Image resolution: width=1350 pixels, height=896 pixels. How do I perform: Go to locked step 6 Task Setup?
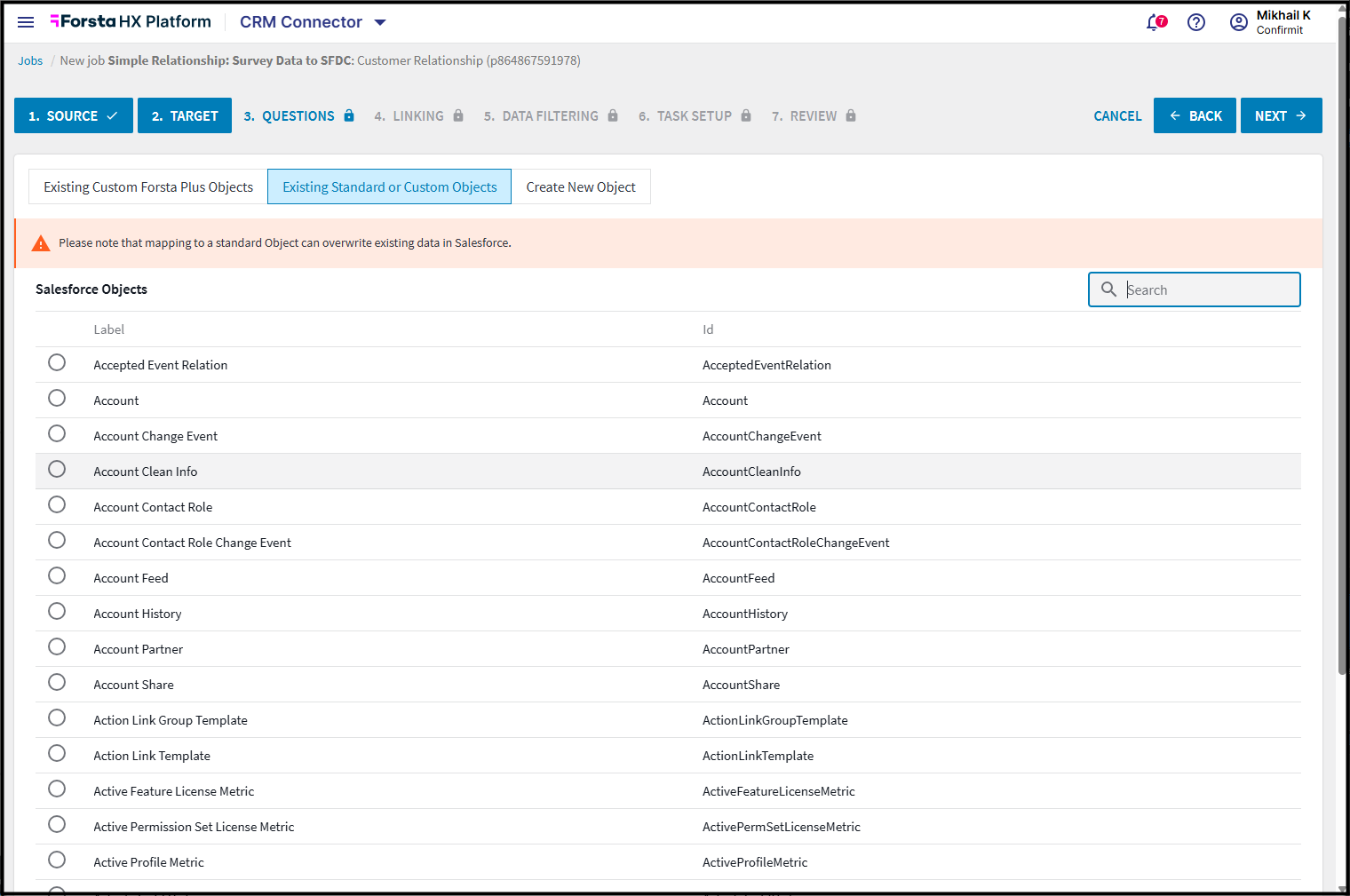695,115
